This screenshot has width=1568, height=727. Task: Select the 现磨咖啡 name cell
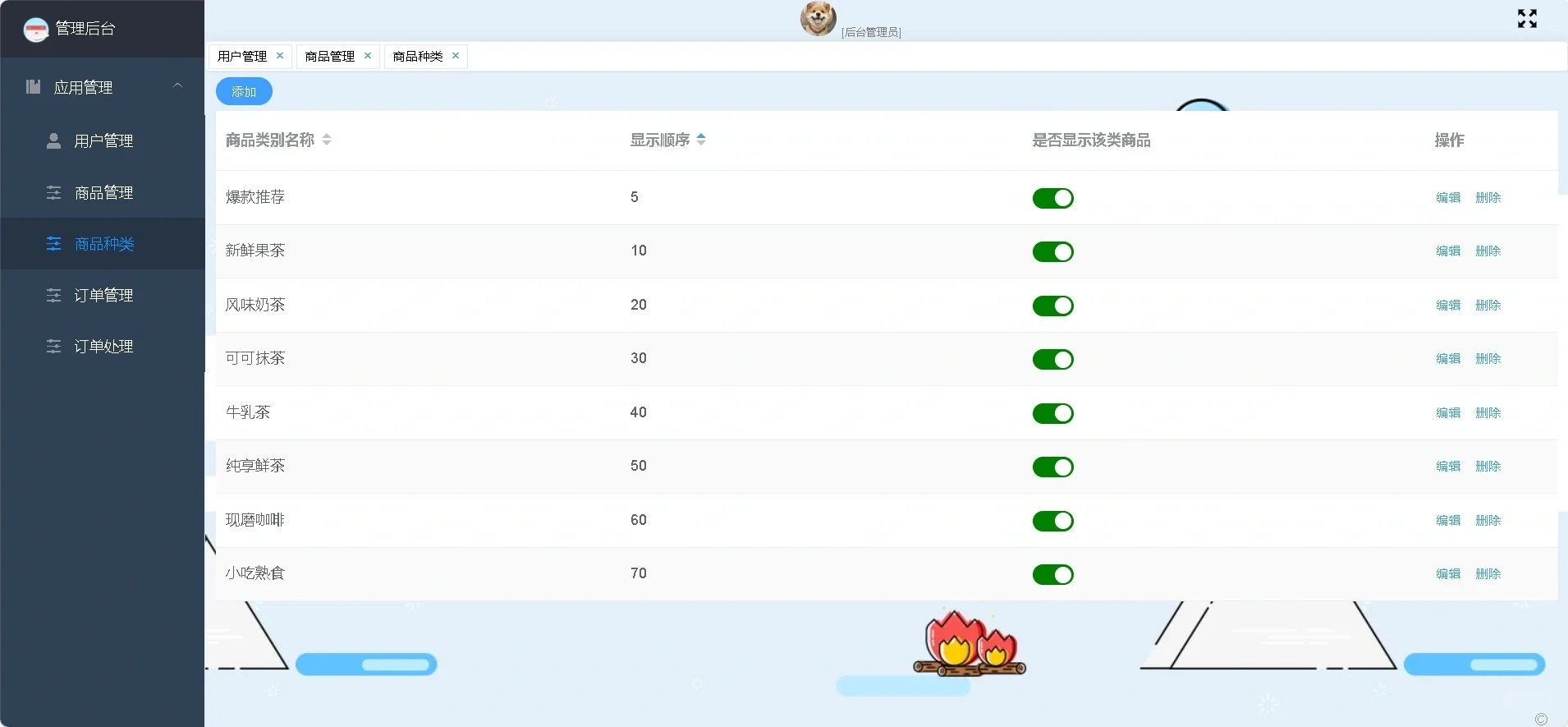tap(255, 520)
